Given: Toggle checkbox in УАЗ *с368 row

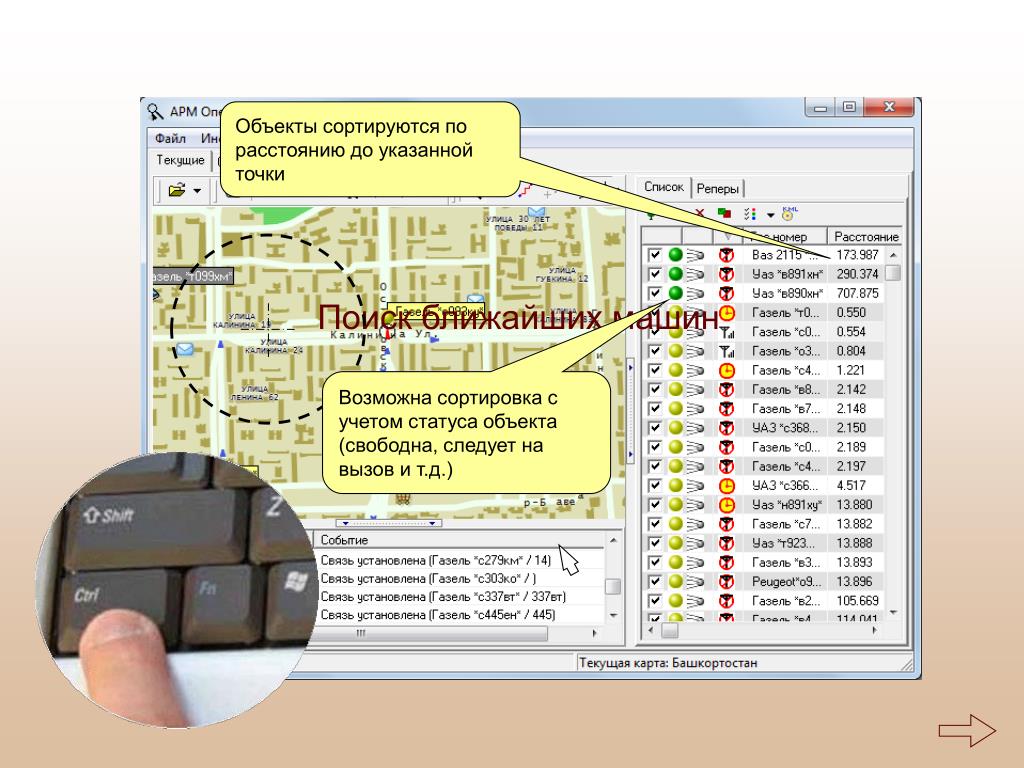Looking at the screenshot, I should pos(654,428).
